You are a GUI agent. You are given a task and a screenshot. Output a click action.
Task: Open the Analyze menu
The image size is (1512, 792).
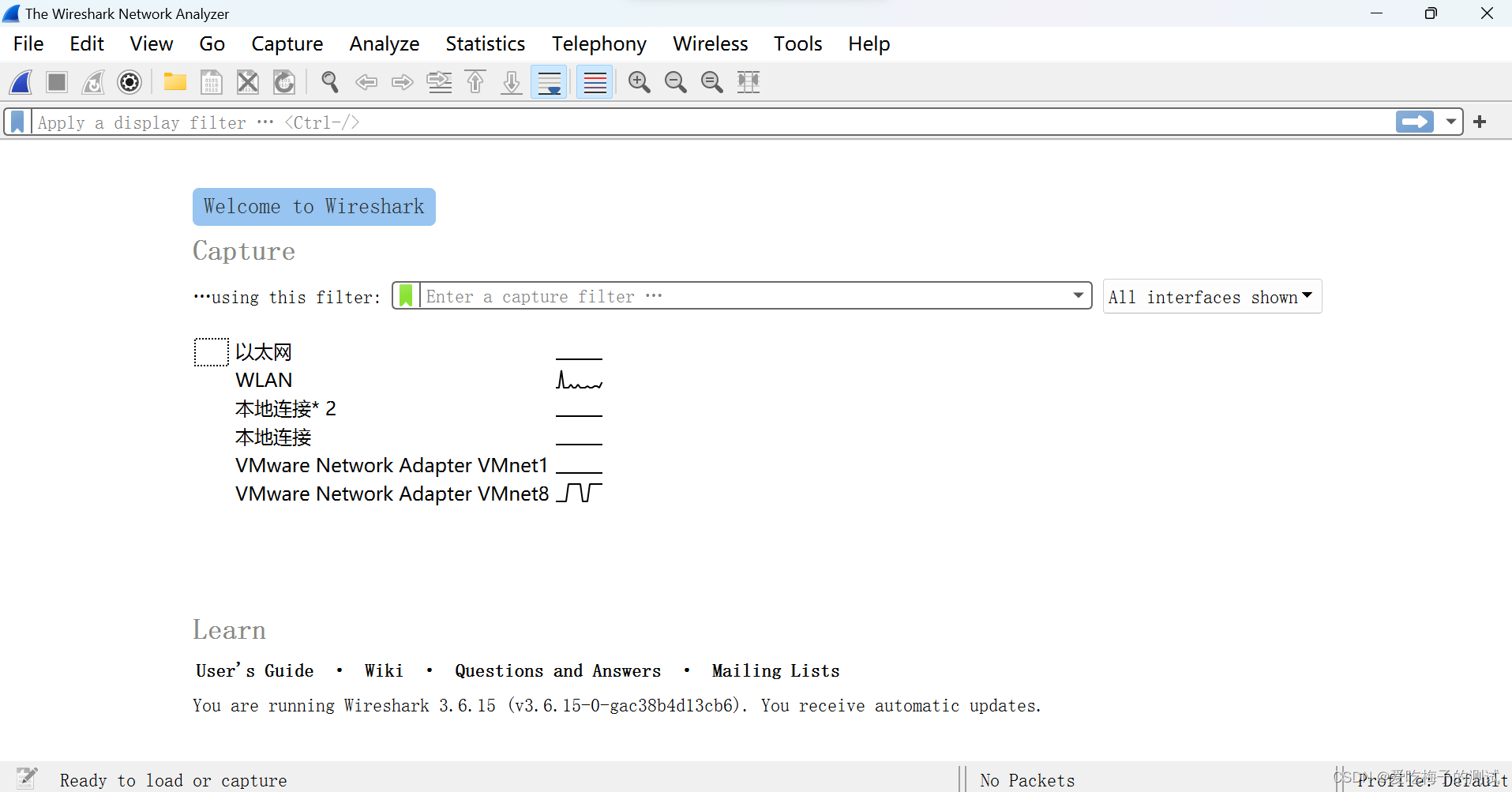(x=385, y=43)
